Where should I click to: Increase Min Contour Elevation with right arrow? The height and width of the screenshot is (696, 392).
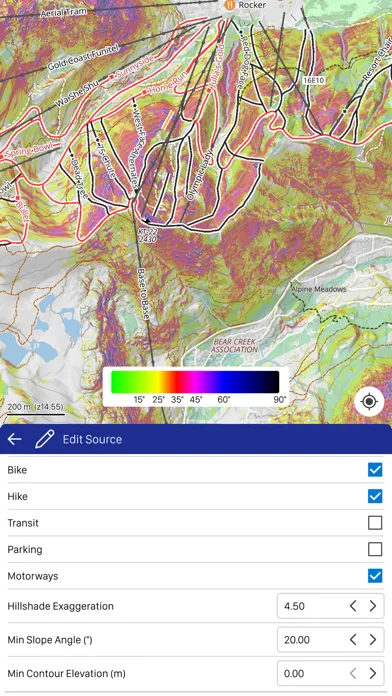[x=373, y=673]
